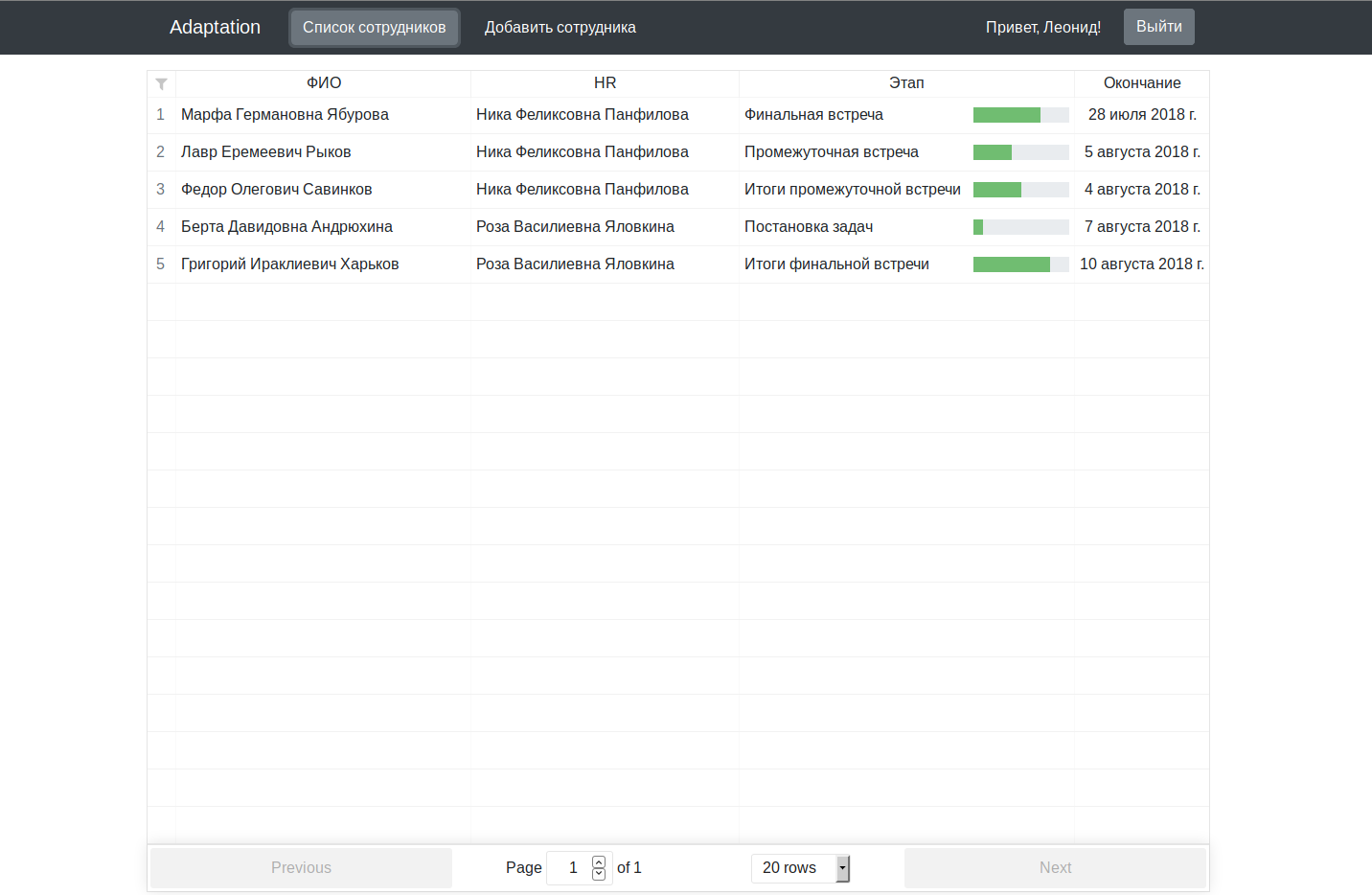Select employee Федор Олегович Савинков

tap(277, 190)
